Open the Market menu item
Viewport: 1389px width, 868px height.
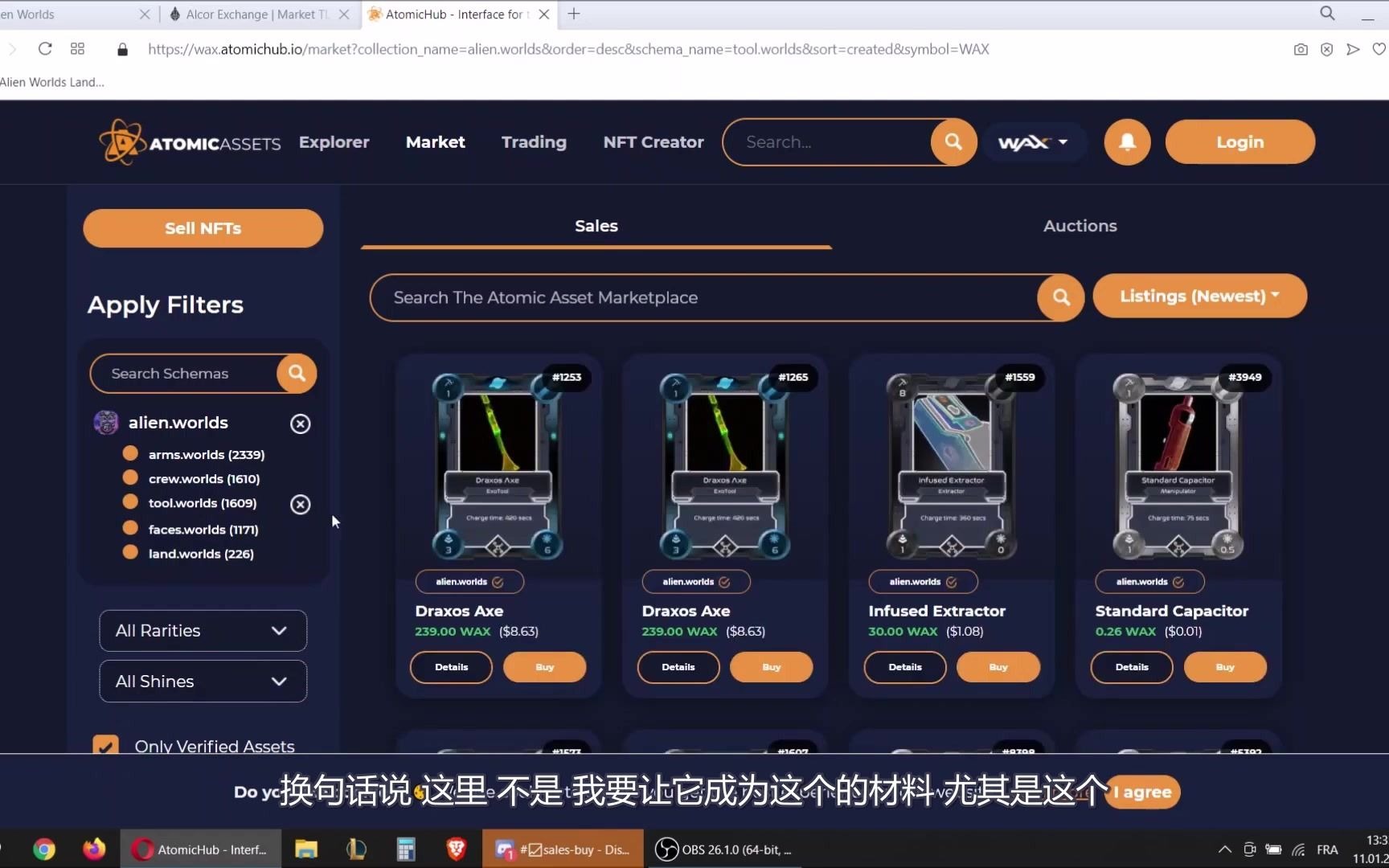pos(435,142)
